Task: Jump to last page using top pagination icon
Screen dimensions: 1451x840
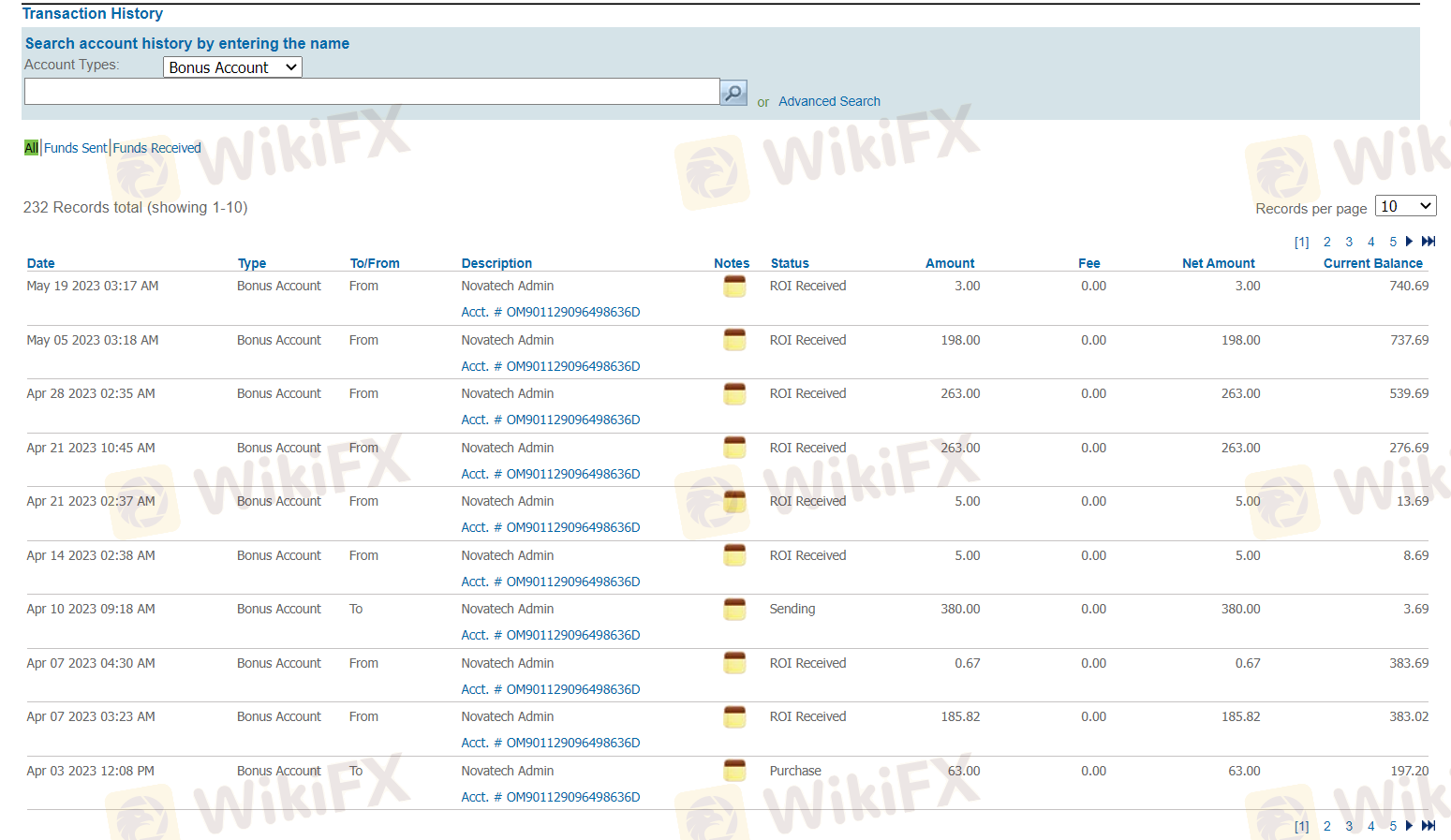Action: pyautogui.click(x=1429, y=242)
